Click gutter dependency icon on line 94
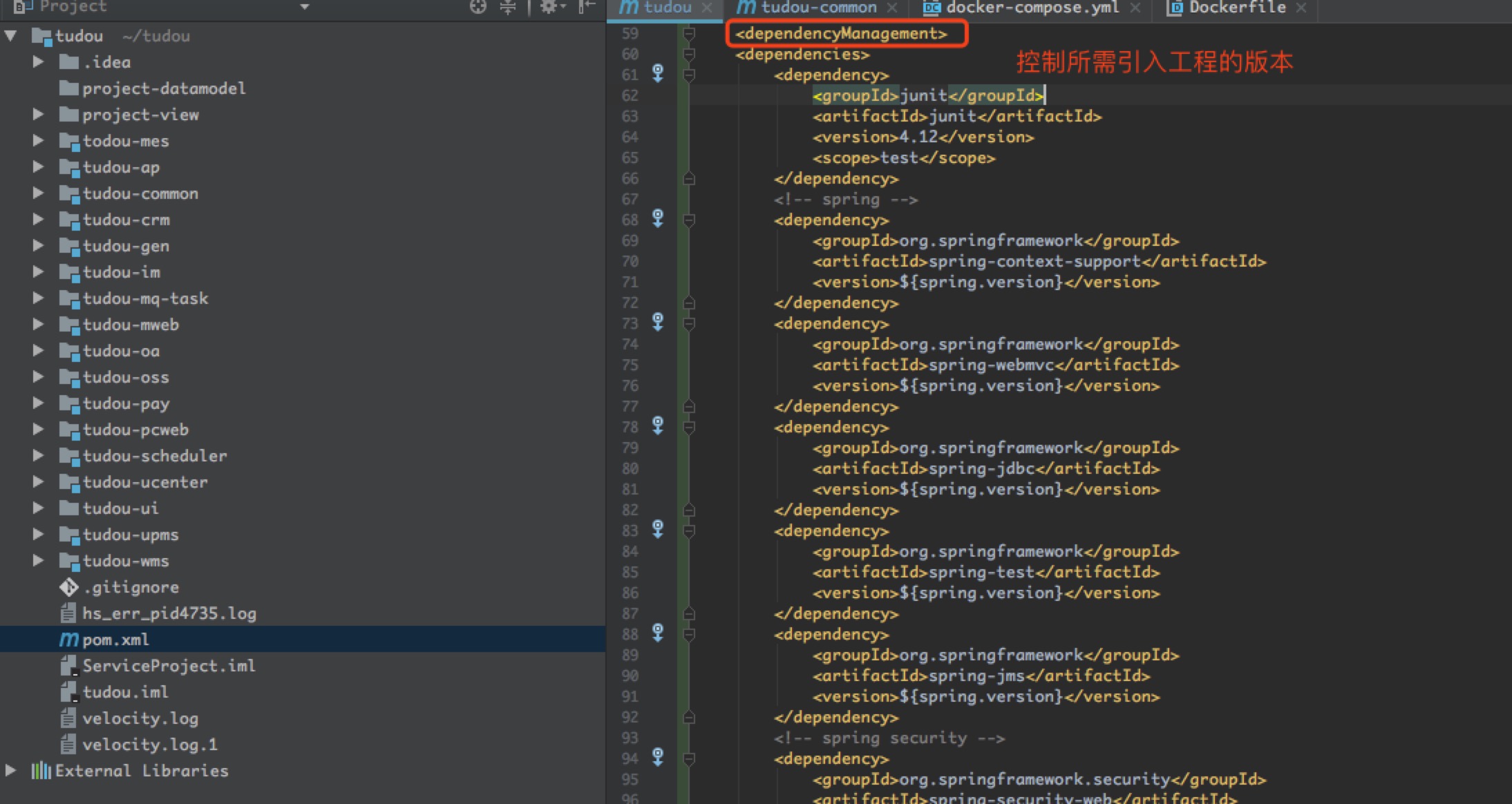The image size is (1512, 804). (658, 758)
